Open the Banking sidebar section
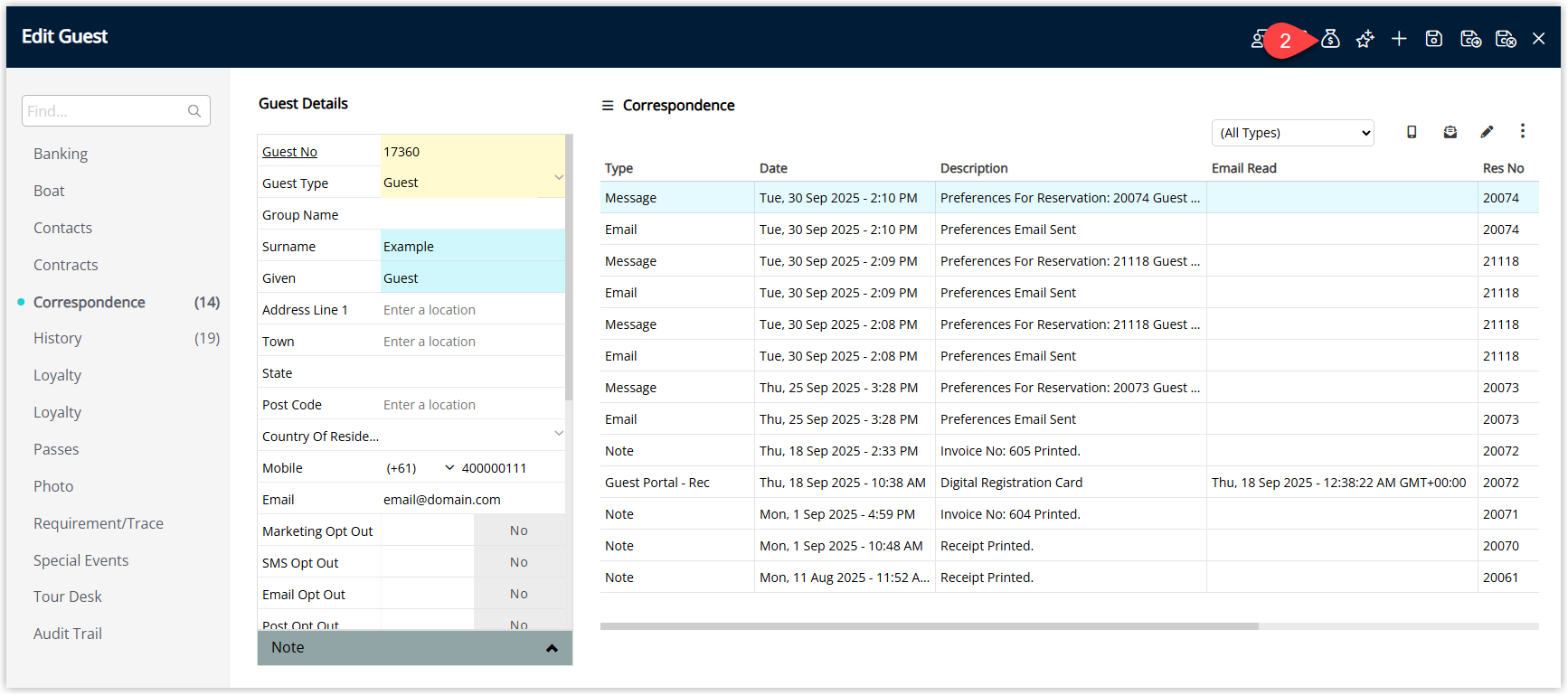Image resolution: width=1568 pixels, height=695 pixels. click(61, 154)
